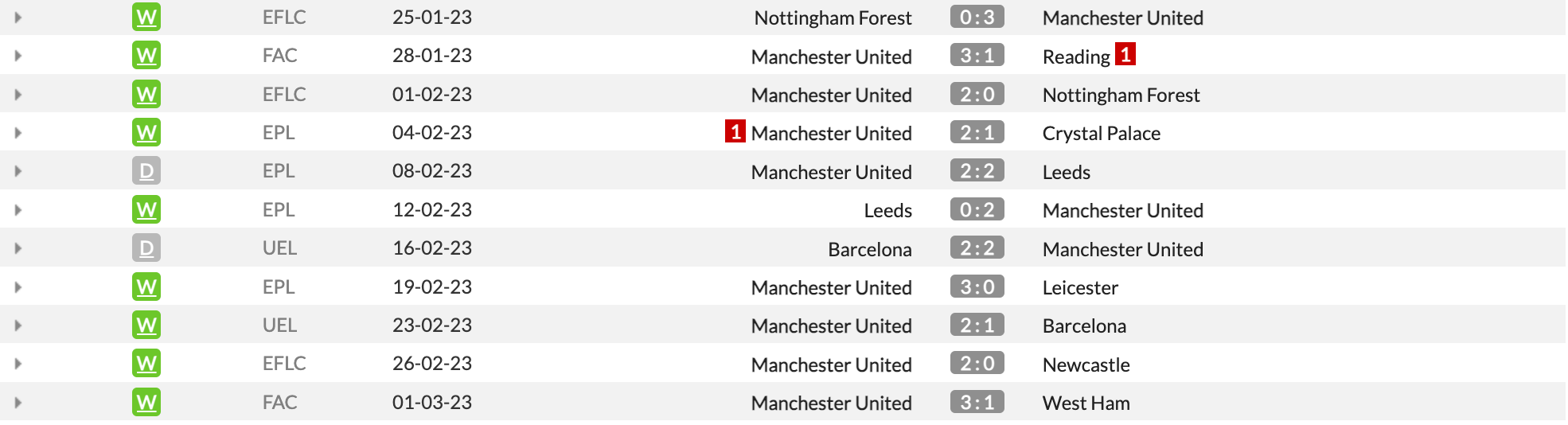The image size is (1568, 425).
Task: Open the 2:2 score for Barcelona vs Manchester United
Action: click(x=977, y=248)
